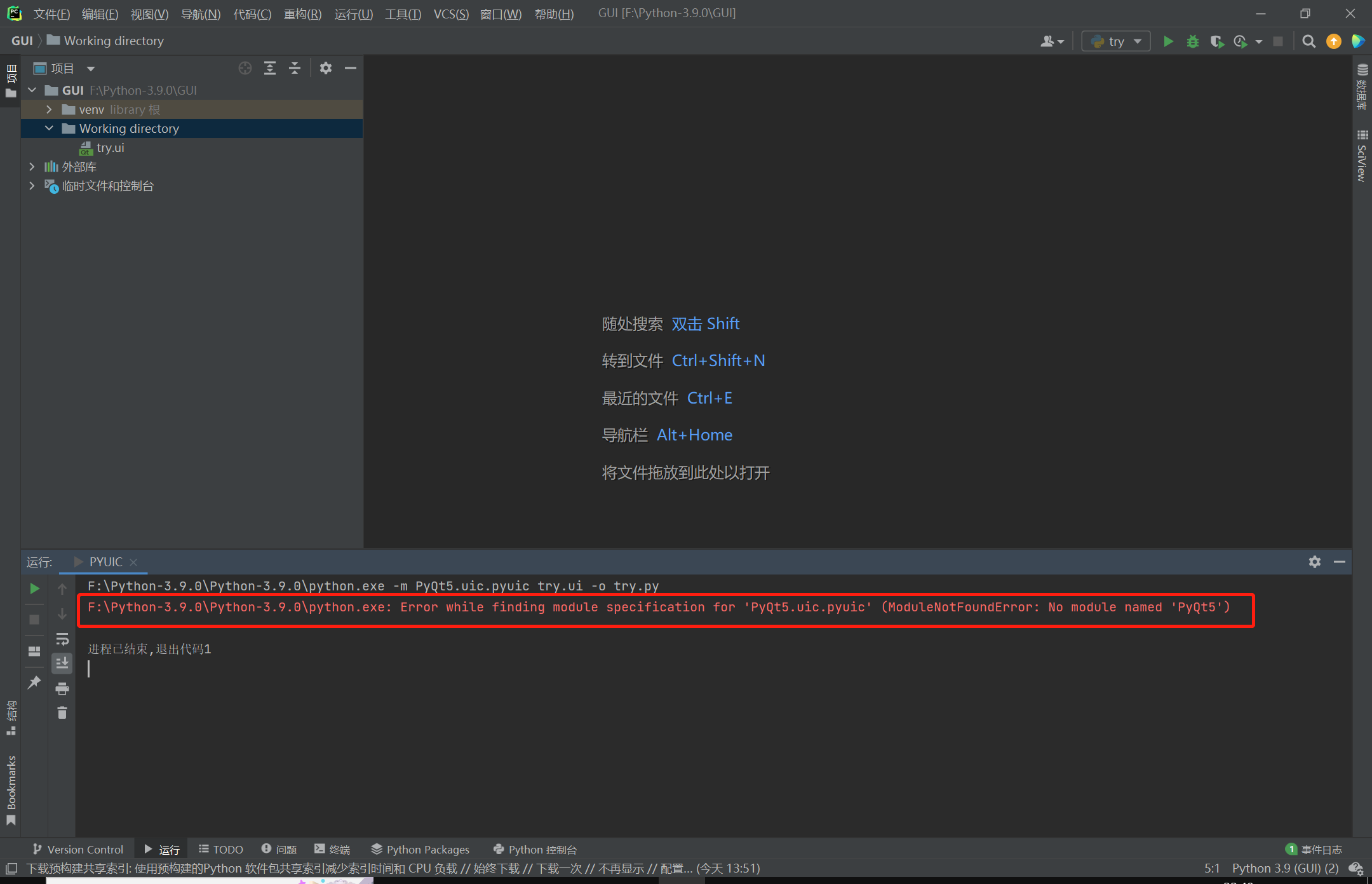The height and width of the screenshot is (884, 1372).
Task: Open profiler run icon in toolbar
Action: (1241, 41)
